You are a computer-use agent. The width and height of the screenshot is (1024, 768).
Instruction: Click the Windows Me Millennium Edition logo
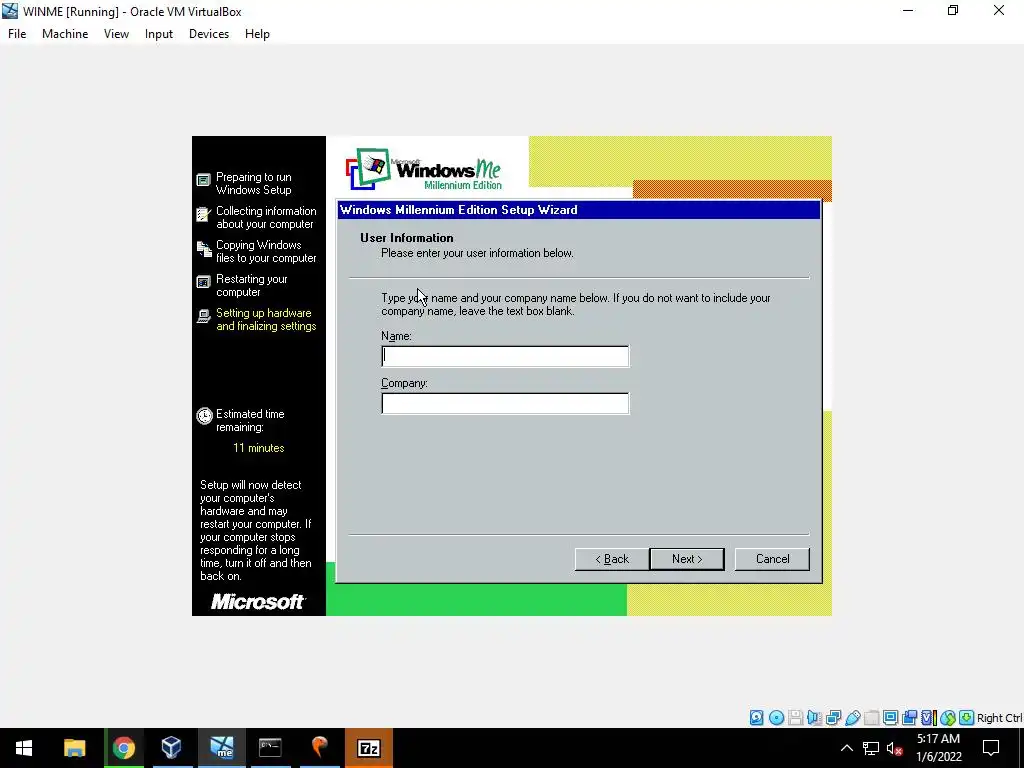[424, 170]
